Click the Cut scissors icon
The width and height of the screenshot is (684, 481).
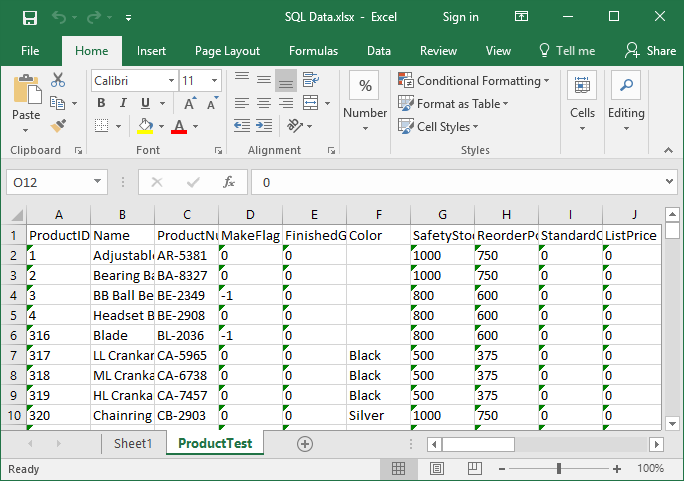58,81
